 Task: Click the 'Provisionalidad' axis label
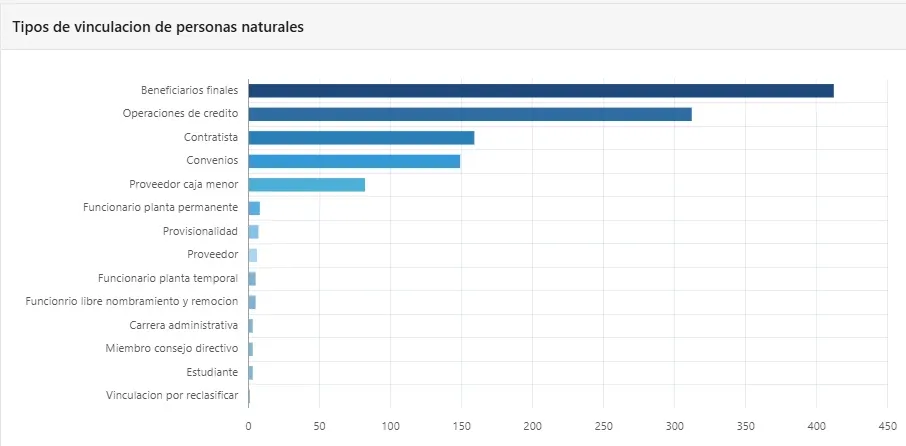pos(200,231)
